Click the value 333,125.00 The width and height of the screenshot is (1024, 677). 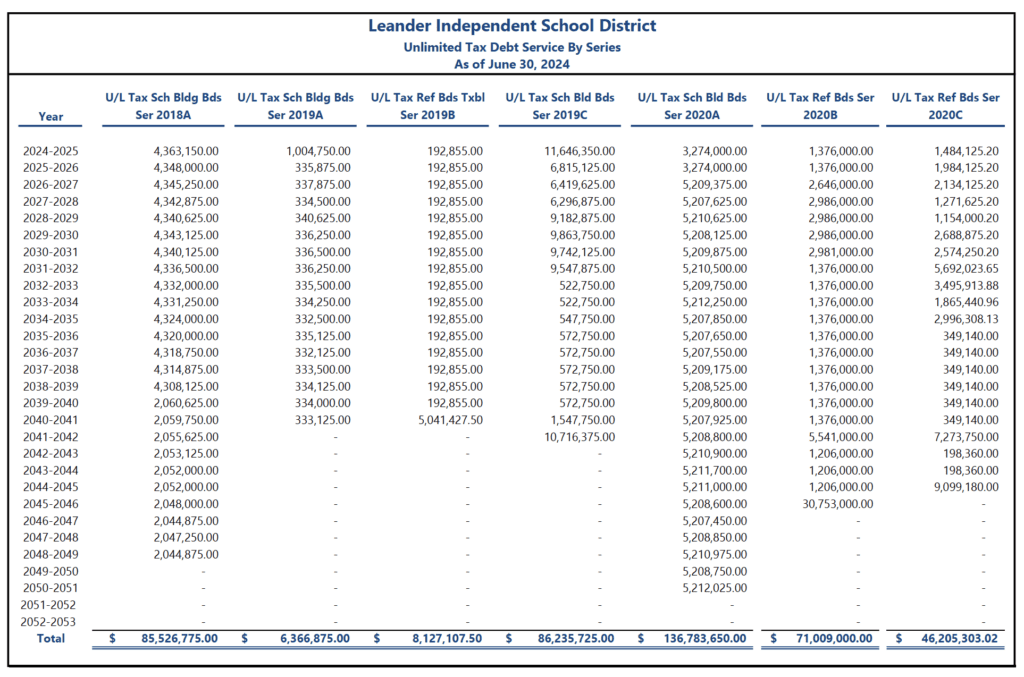pyautogui.click(x=323, y=420)
